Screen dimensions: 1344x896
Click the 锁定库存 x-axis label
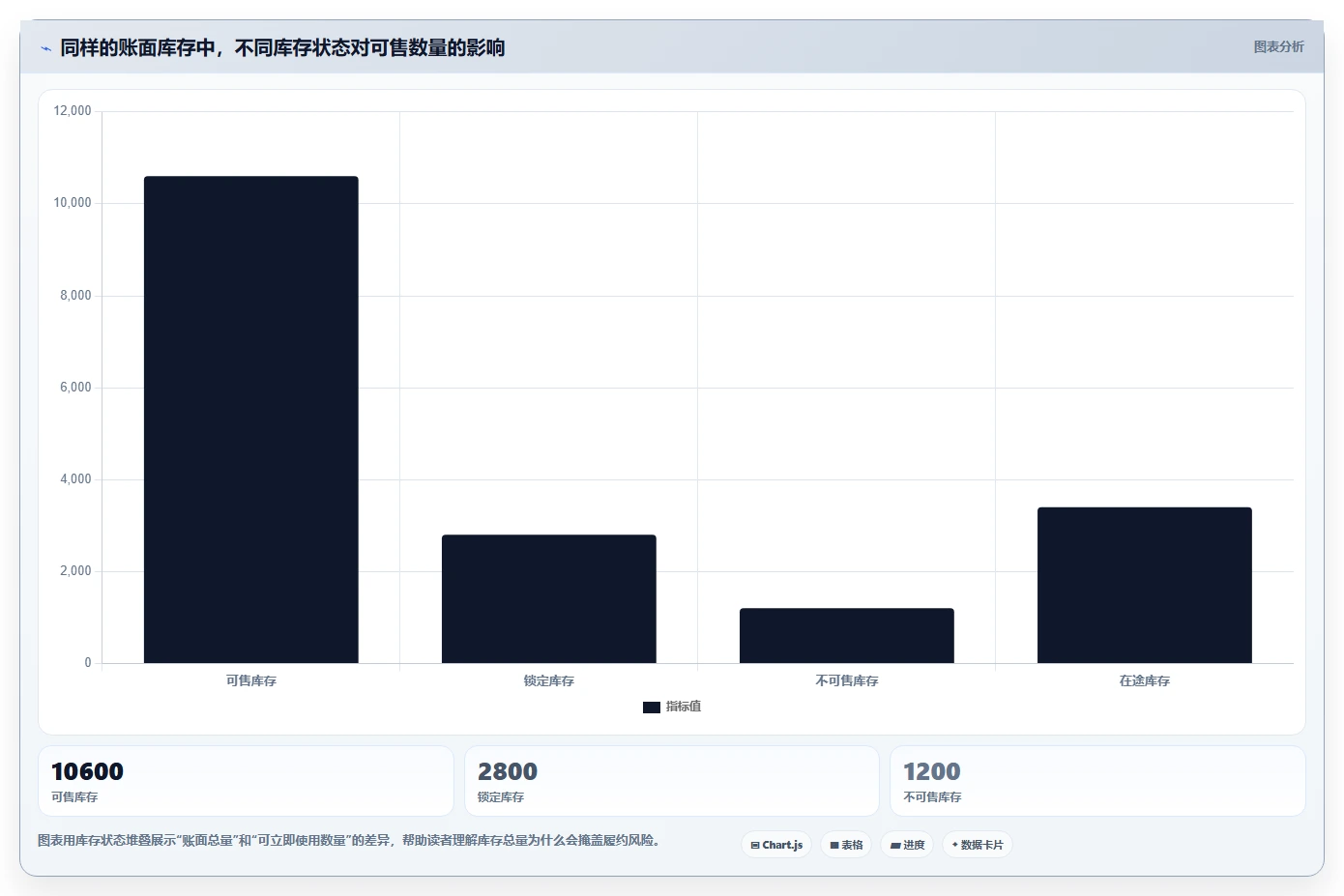coord(549,680)
